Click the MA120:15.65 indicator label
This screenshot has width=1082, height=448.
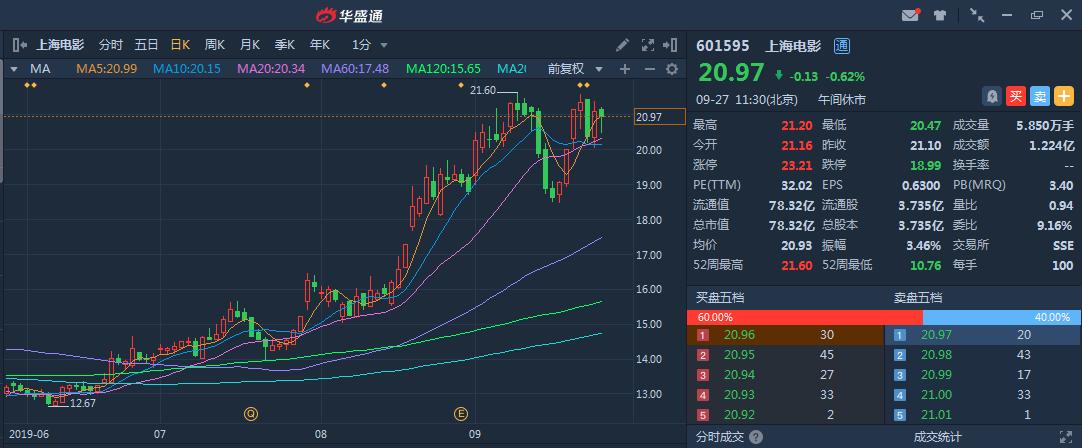443,69
